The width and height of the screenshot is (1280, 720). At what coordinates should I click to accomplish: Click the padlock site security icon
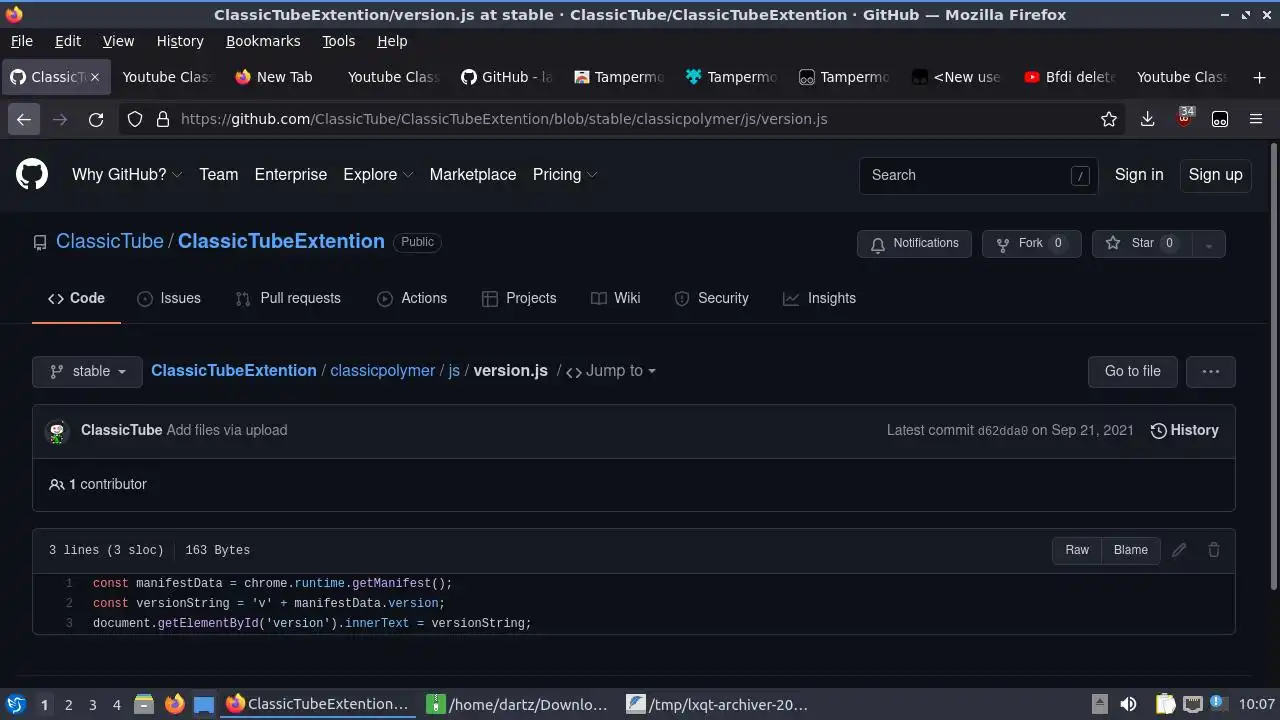pyautogui.click(x=163, y=119)
